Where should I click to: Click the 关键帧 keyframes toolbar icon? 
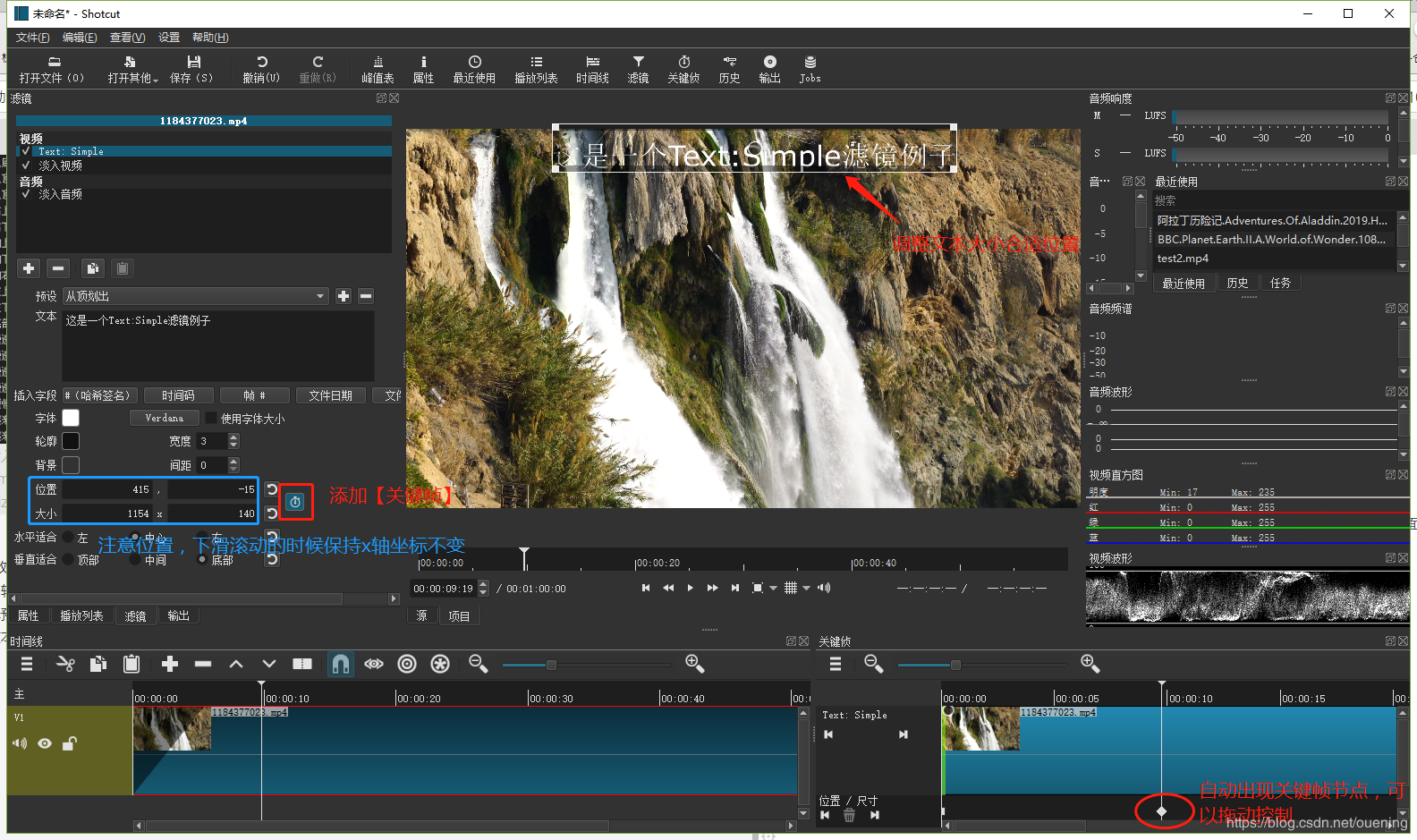point(683,69)
